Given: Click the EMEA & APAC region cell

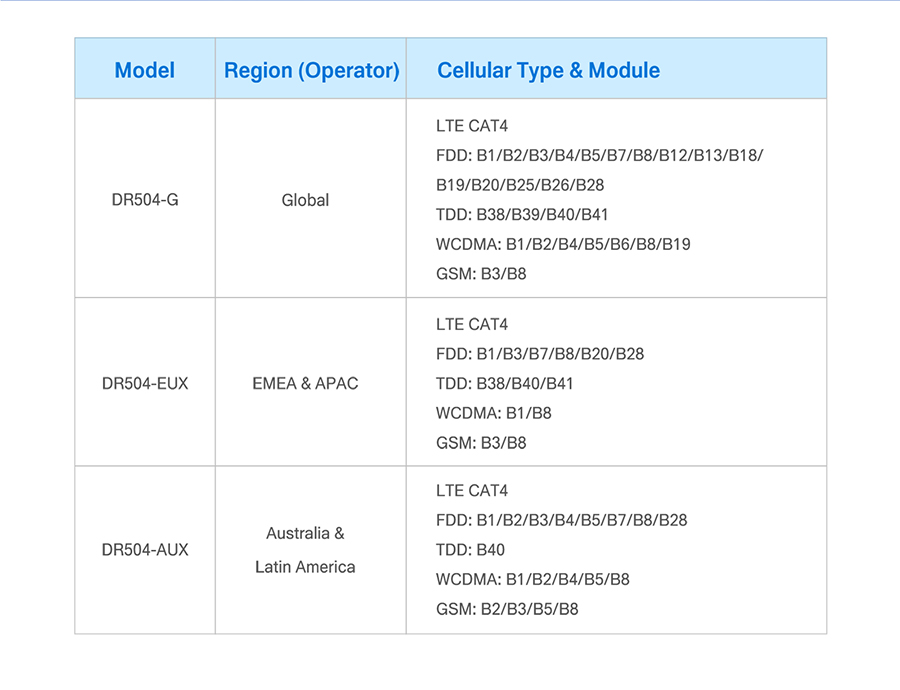Looking at the screenshot, I should pos(305,383).
